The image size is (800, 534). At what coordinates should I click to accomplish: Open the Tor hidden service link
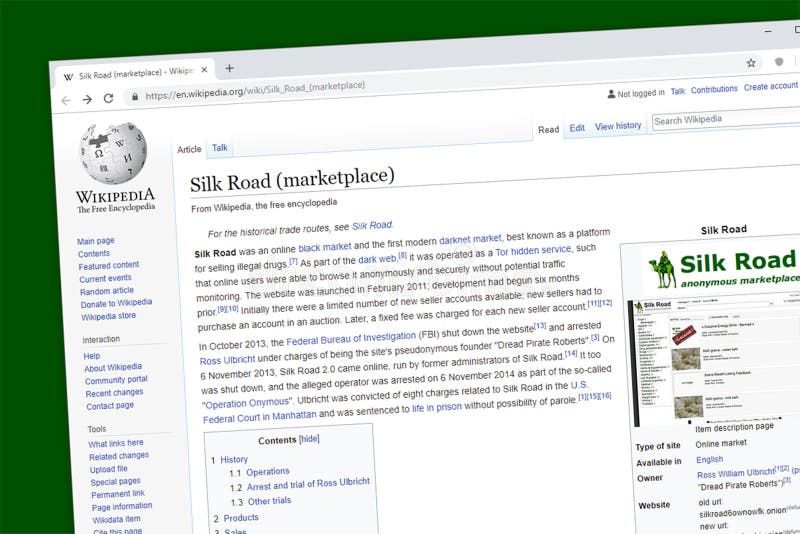click(533, 250)
